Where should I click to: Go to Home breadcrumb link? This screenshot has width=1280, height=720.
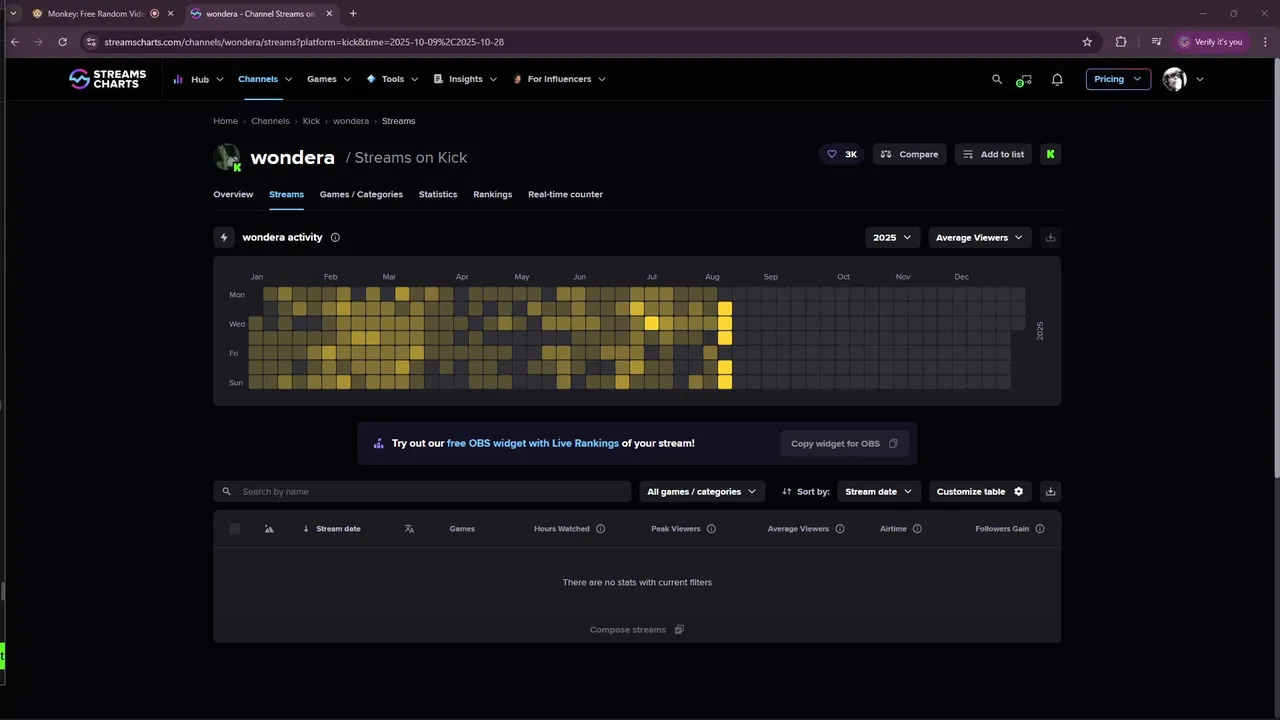pos(225,121)
